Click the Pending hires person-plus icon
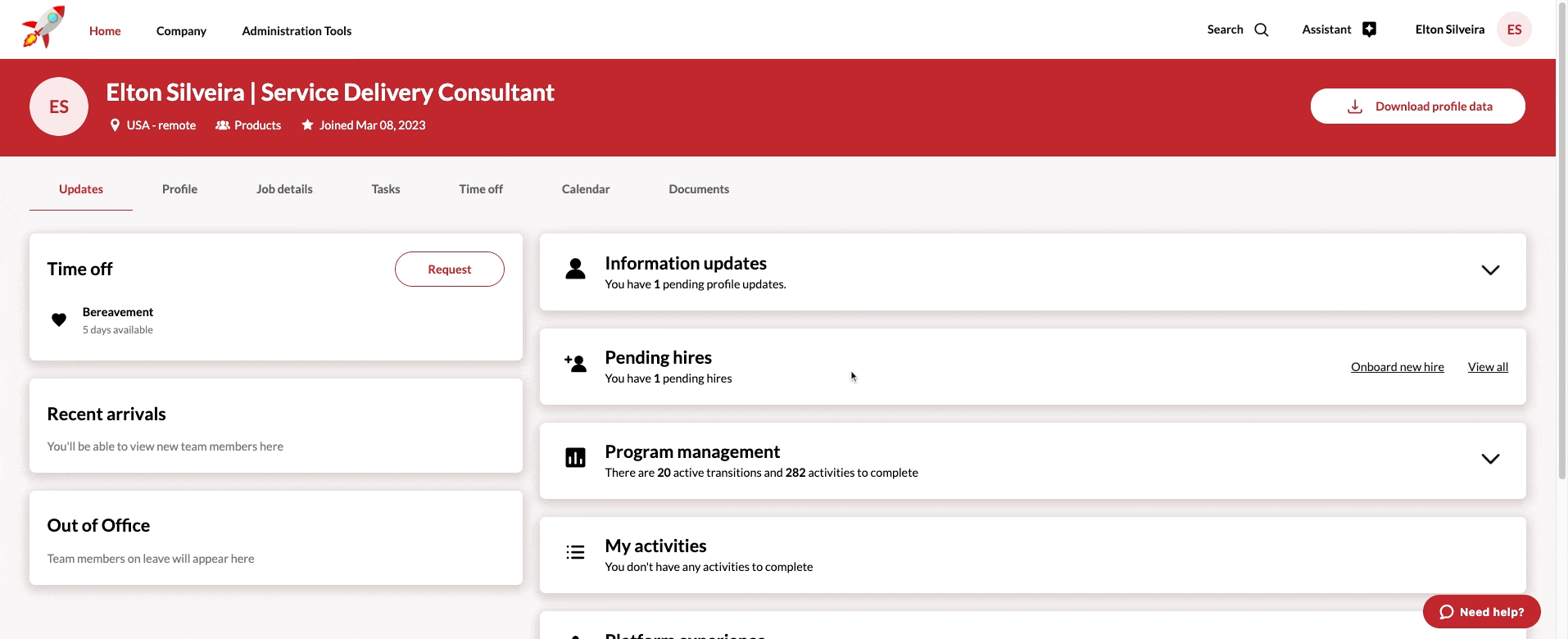Viewport: 1568px width, 639px height. (575, 363)
